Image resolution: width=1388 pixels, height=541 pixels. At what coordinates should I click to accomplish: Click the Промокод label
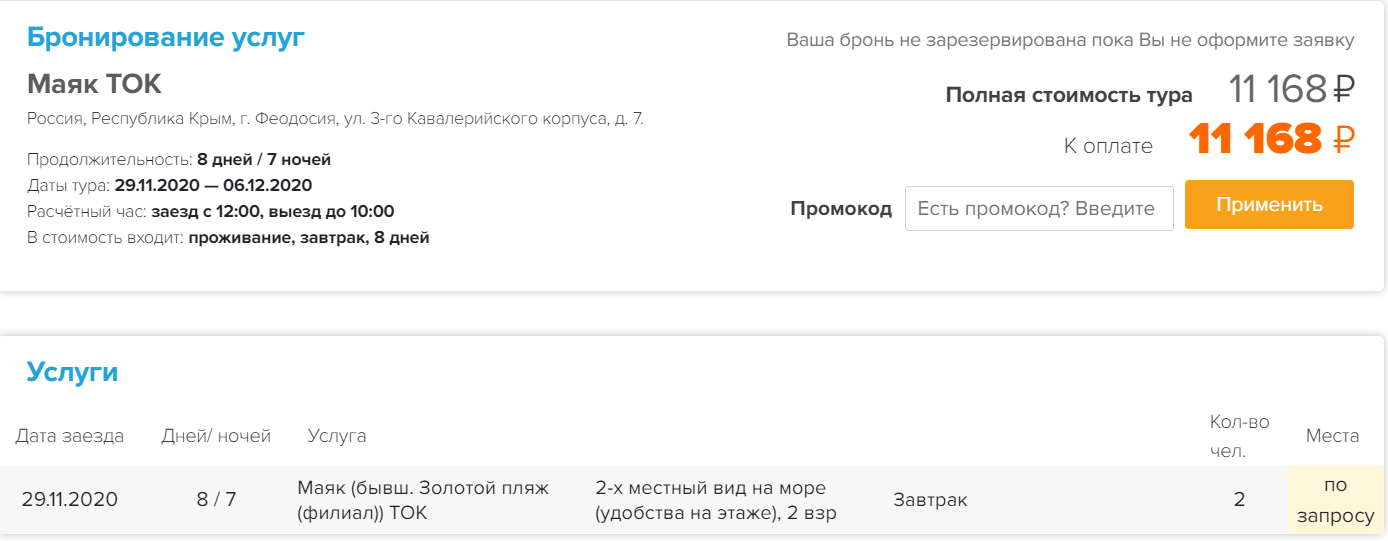[841, 209]
